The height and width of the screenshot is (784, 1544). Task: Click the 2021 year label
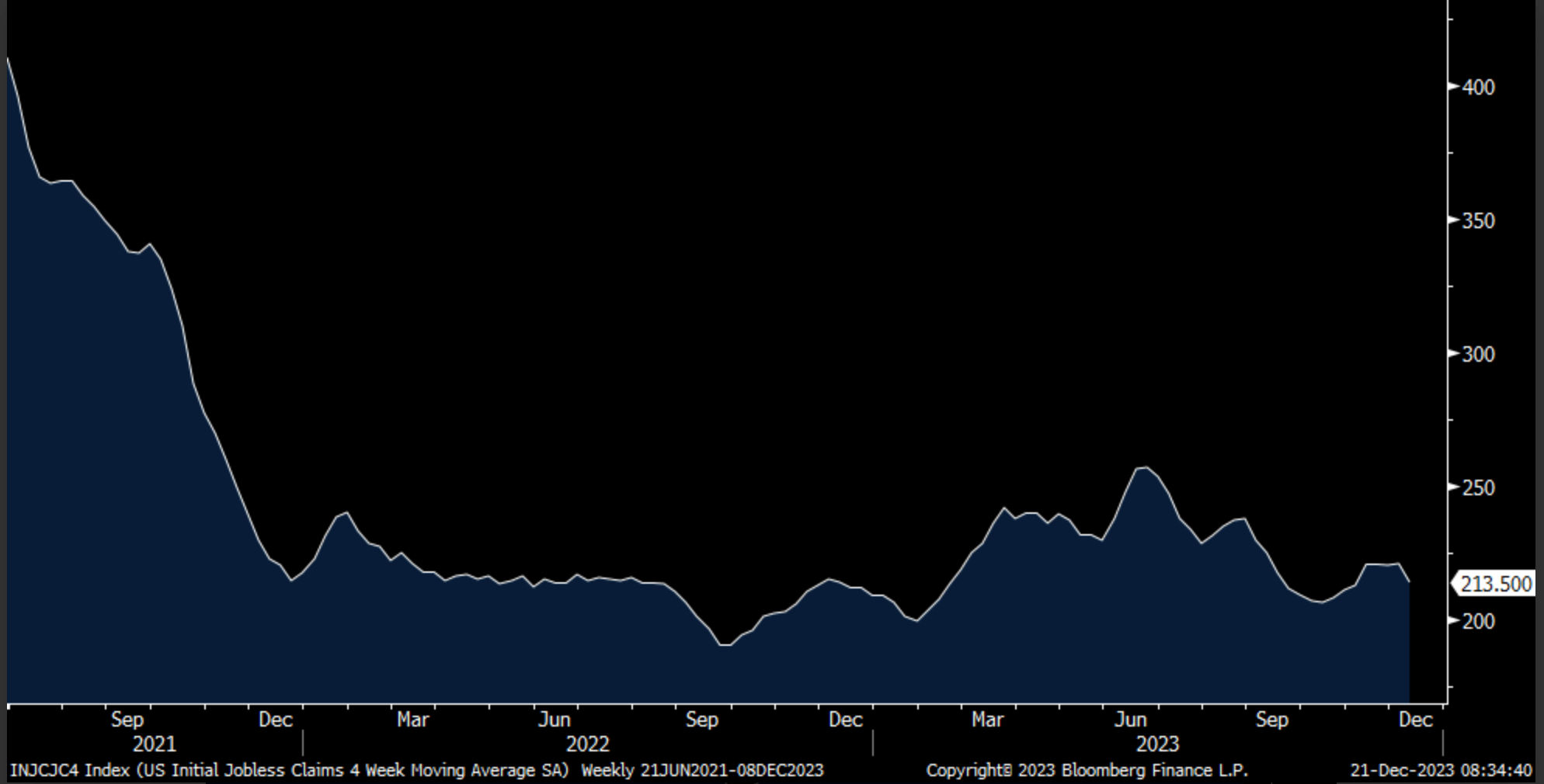click(154, 744)
